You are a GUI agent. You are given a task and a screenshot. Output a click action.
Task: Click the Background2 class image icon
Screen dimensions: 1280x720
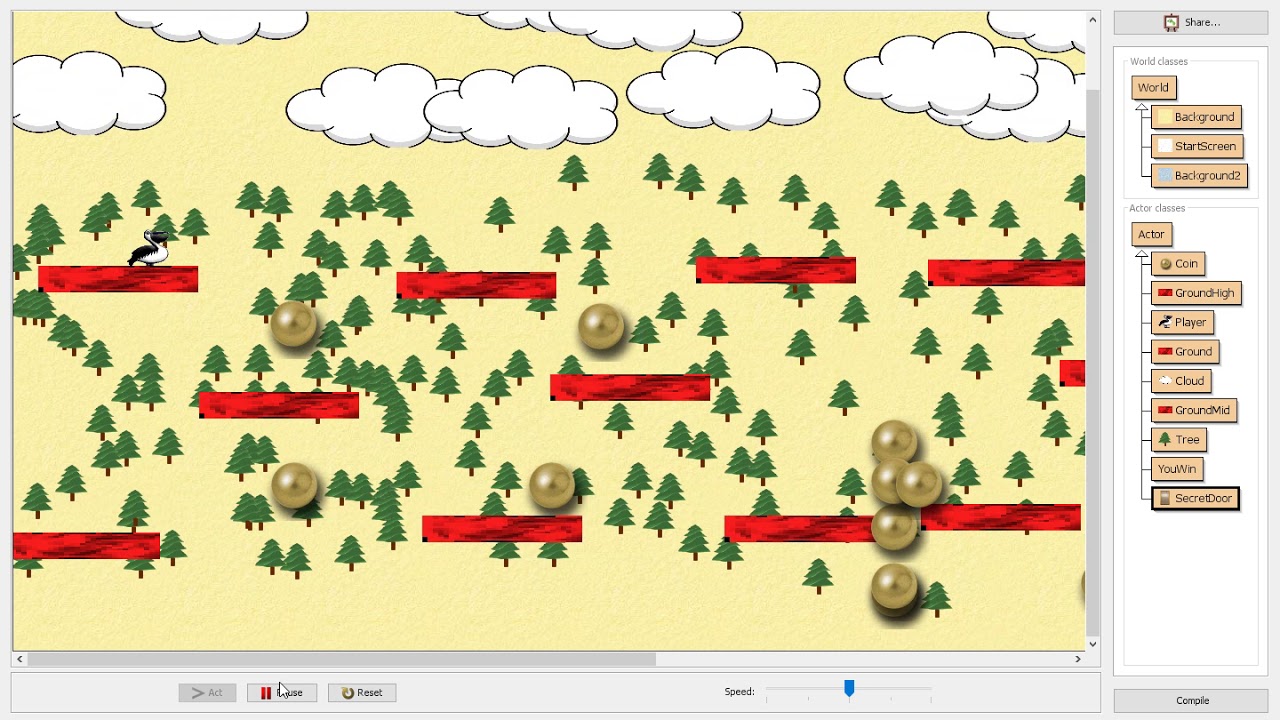click(1165, 175)
